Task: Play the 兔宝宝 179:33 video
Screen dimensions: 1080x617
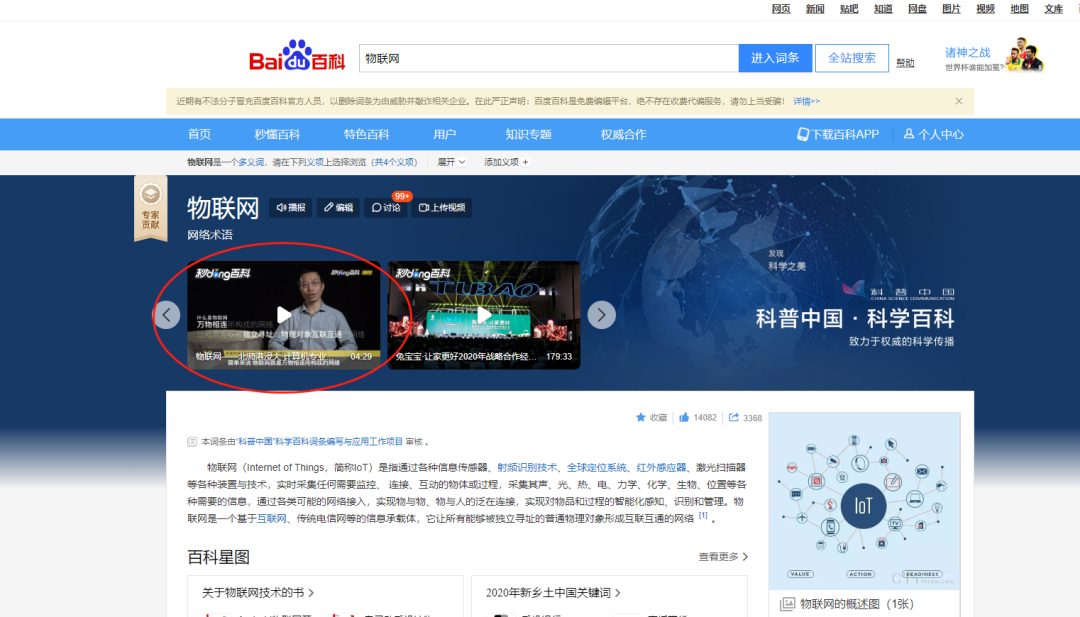Action: [484, 315]
